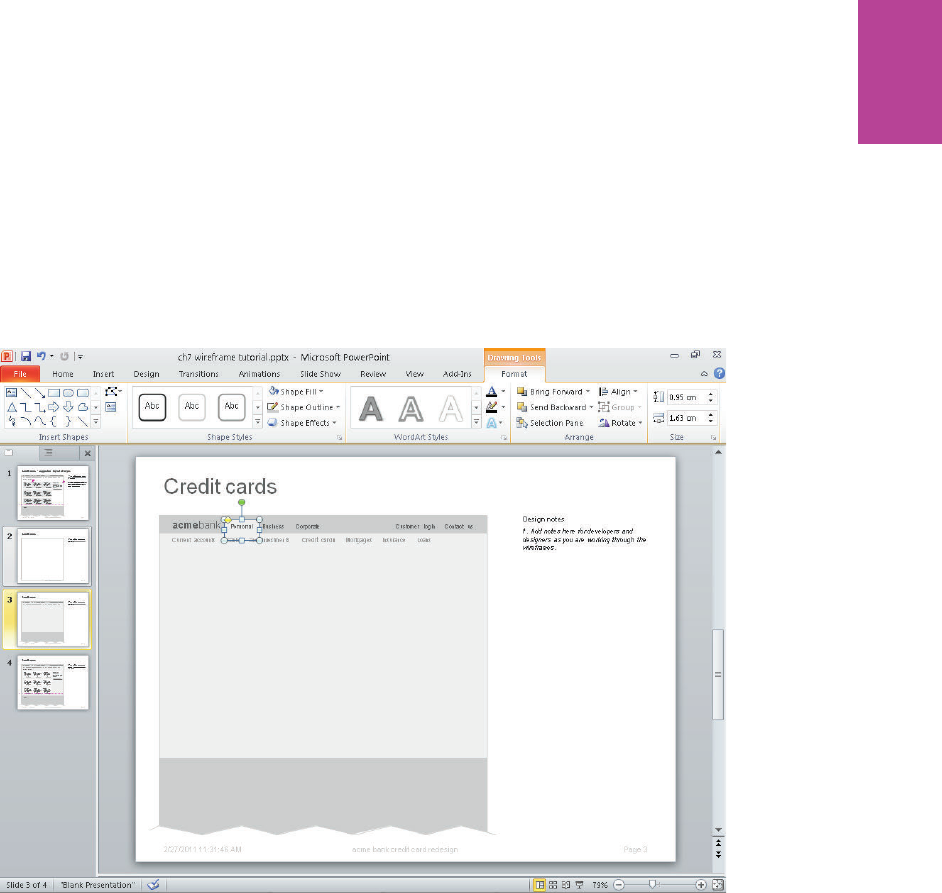
Task: Apply the first gray filled WordArt style
Action: pos(371,409)
